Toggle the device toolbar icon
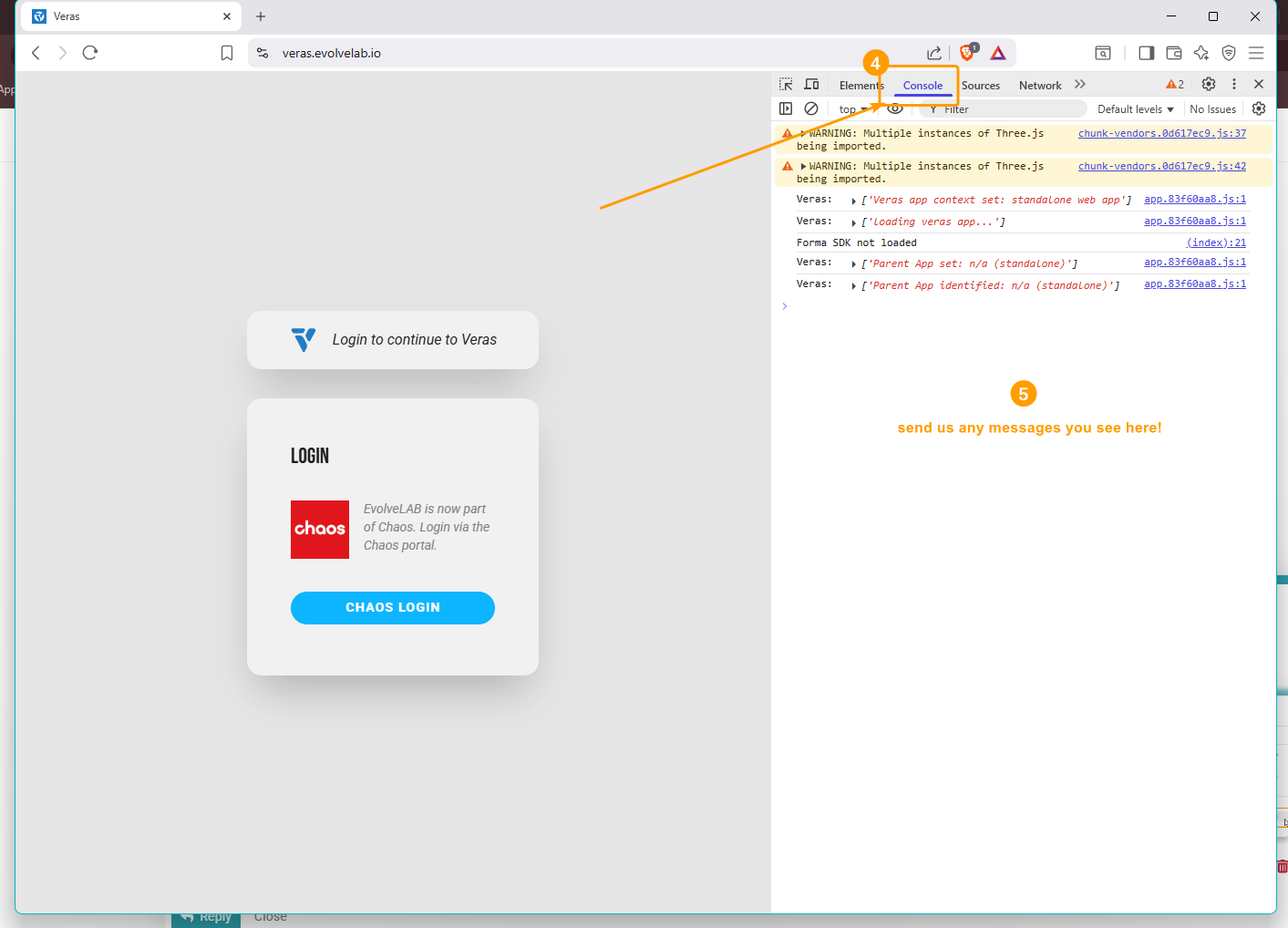Viewport: 1288px width, 928px height. 811,85
